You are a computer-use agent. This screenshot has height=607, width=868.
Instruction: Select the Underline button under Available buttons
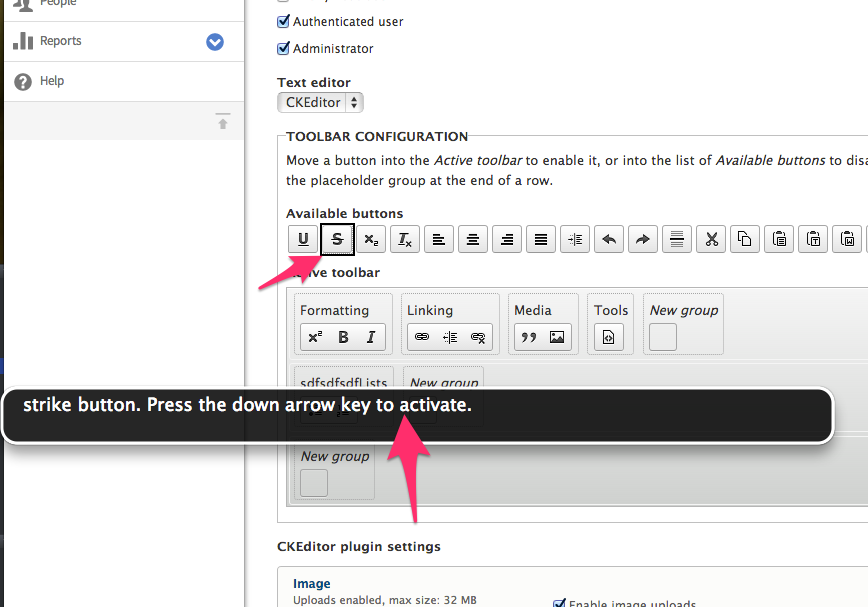(302, 239)
